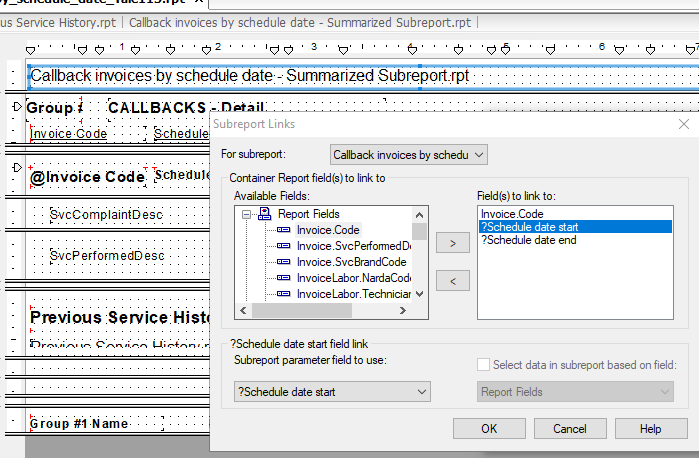699x458 pixels.
Task: Click the Invoice.Code field icon in Available Fields
Action: pos(284,230)
